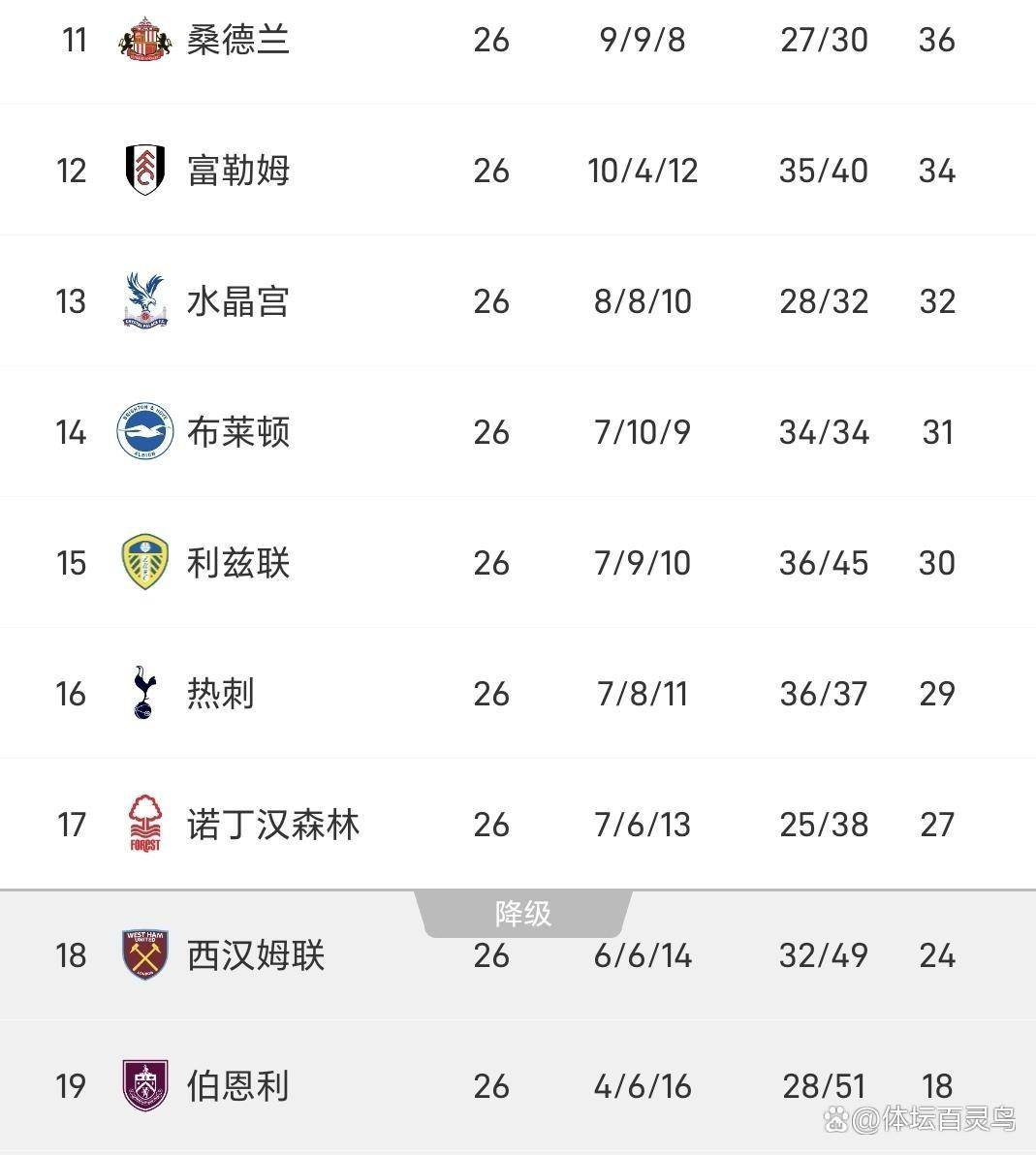Click the 利兹联 team name
This screenshot has height=1155, width=1036.
[238, 563]
